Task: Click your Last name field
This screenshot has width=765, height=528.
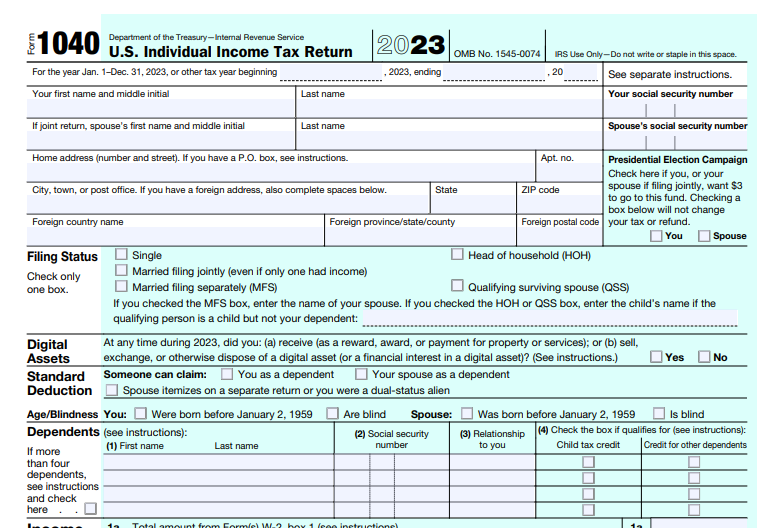Action: click(449, 108)
